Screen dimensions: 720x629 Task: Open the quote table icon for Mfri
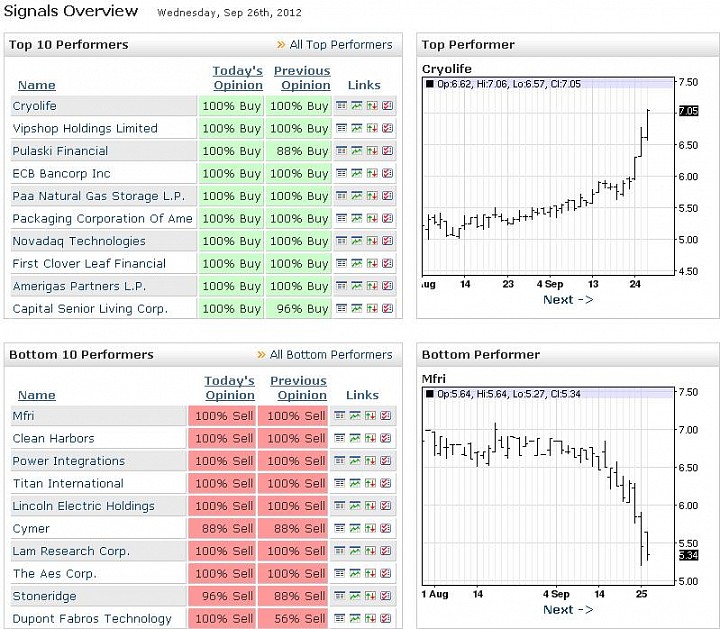point(339,416)
